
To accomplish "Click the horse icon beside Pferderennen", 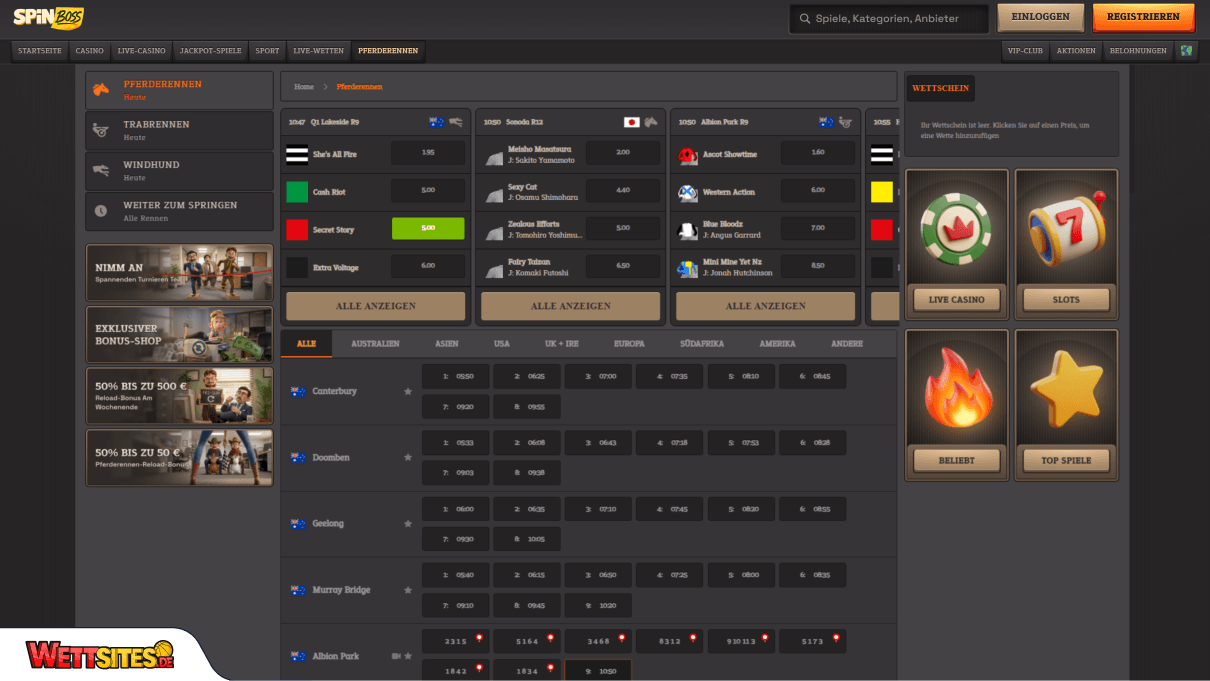I will [x=101, y=90].
